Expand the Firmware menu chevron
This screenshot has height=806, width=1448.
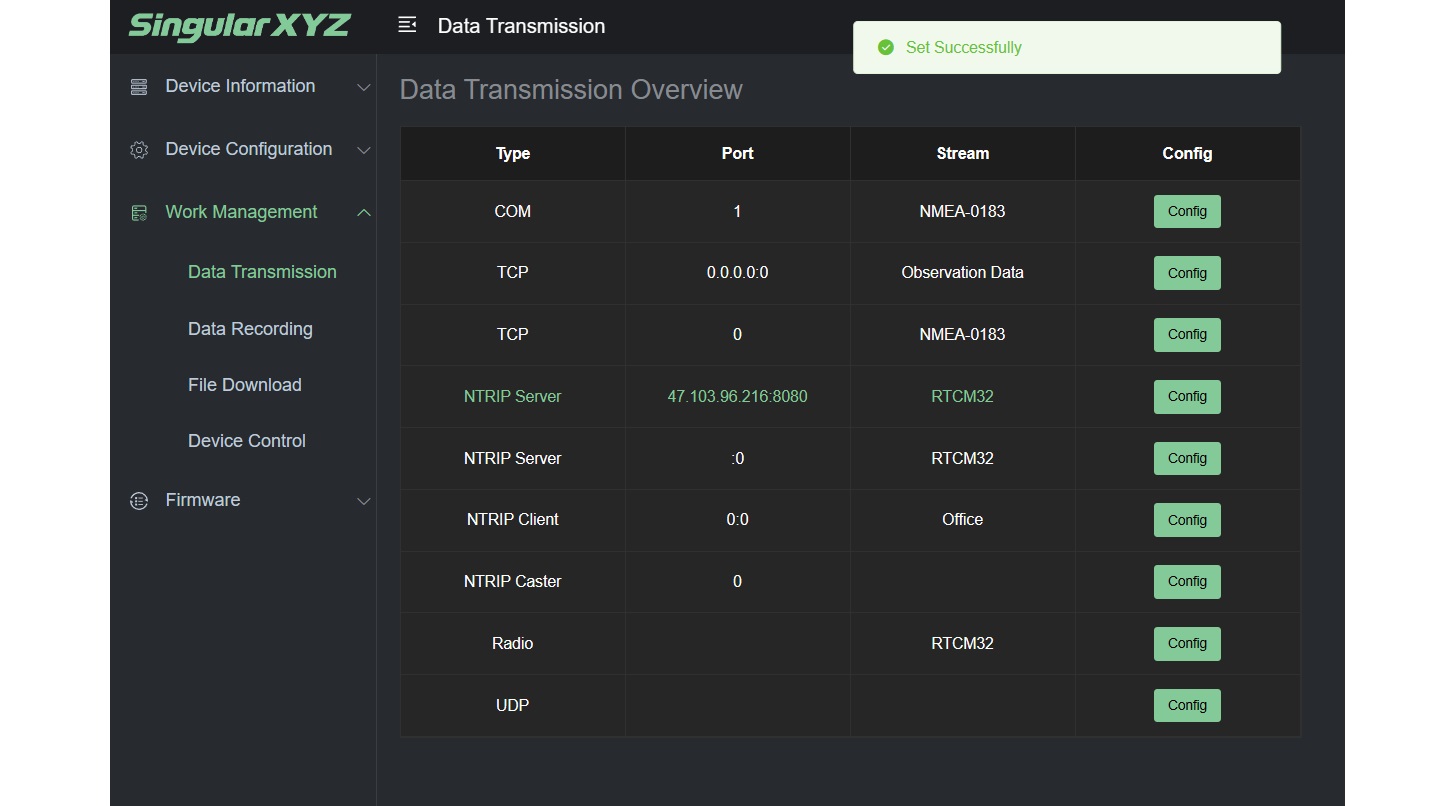(x=364, y=501)
